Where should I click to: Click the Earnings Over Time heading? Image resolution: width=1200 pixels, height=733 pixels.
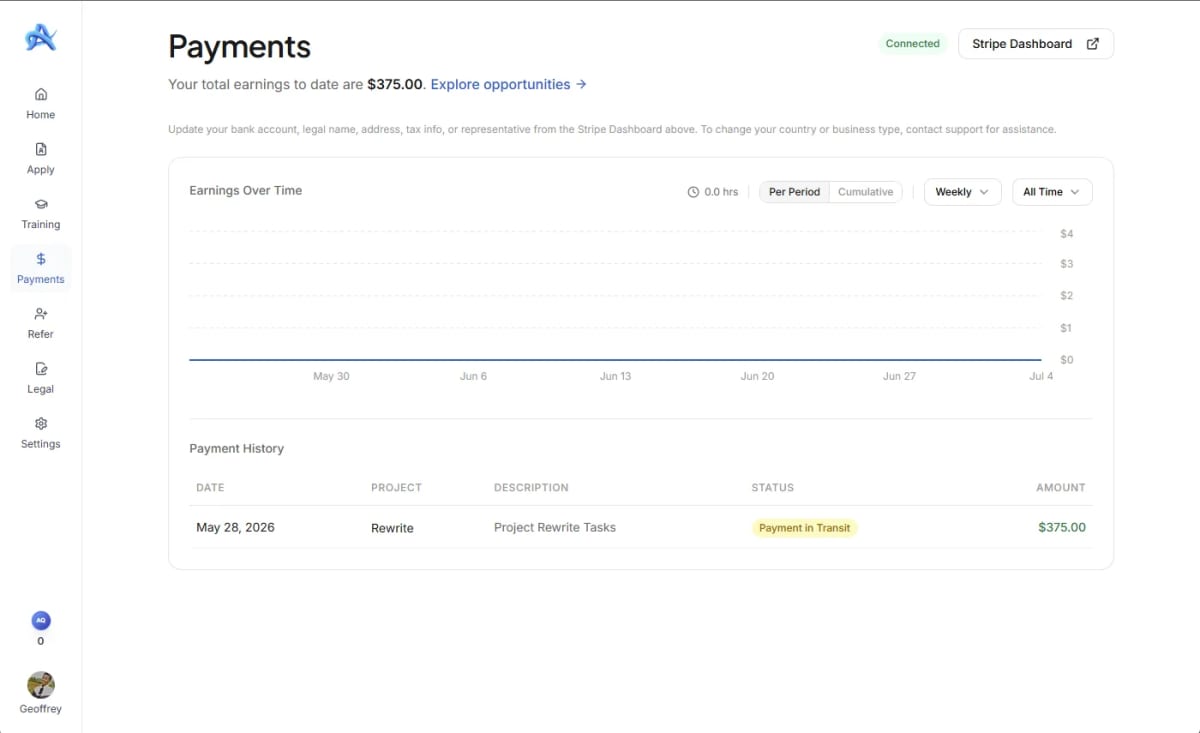pyautogui.click(x=246, y=190)
